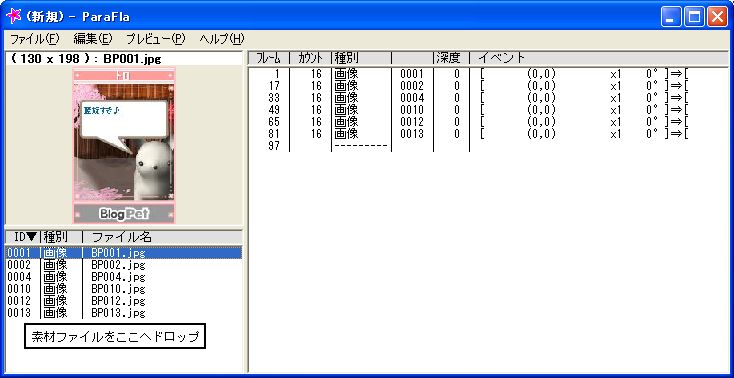Select file row BP012.jpg

coord(124,301)
